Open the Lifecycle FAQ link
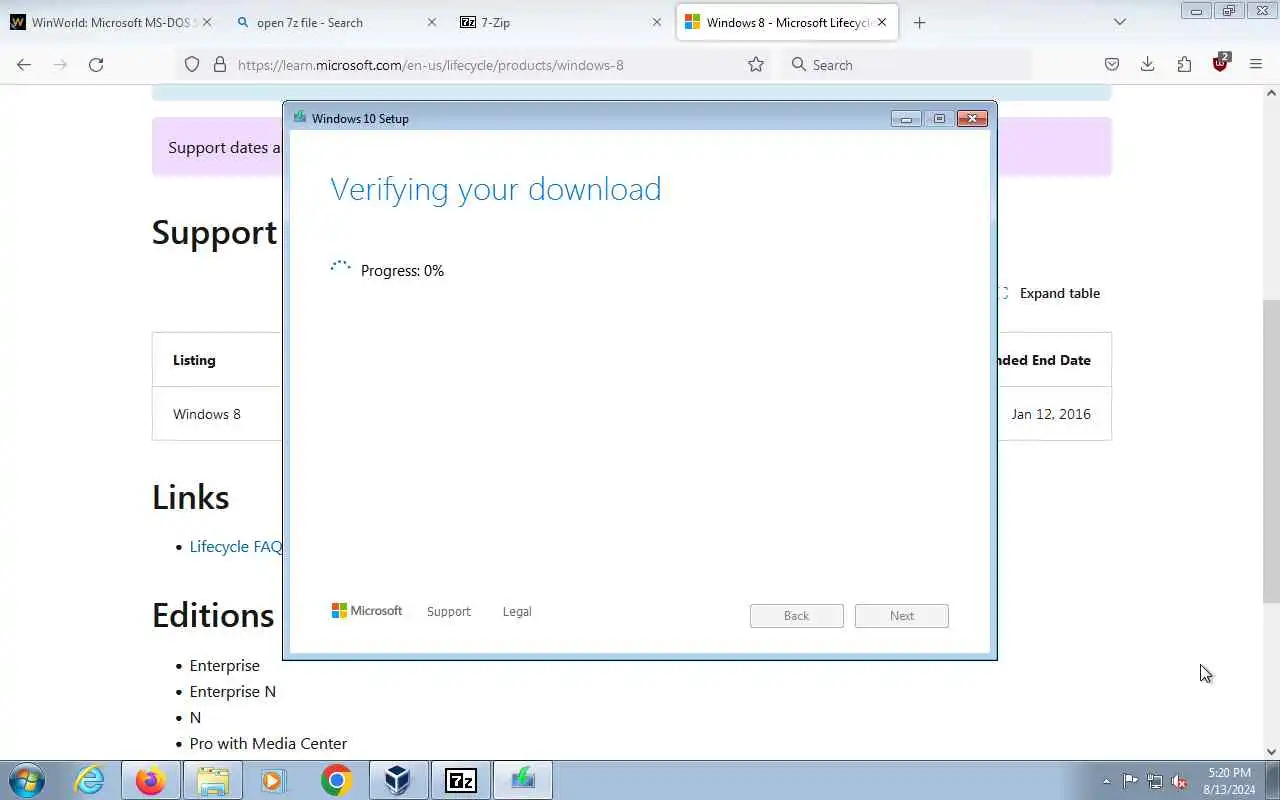 click(236, 546)
